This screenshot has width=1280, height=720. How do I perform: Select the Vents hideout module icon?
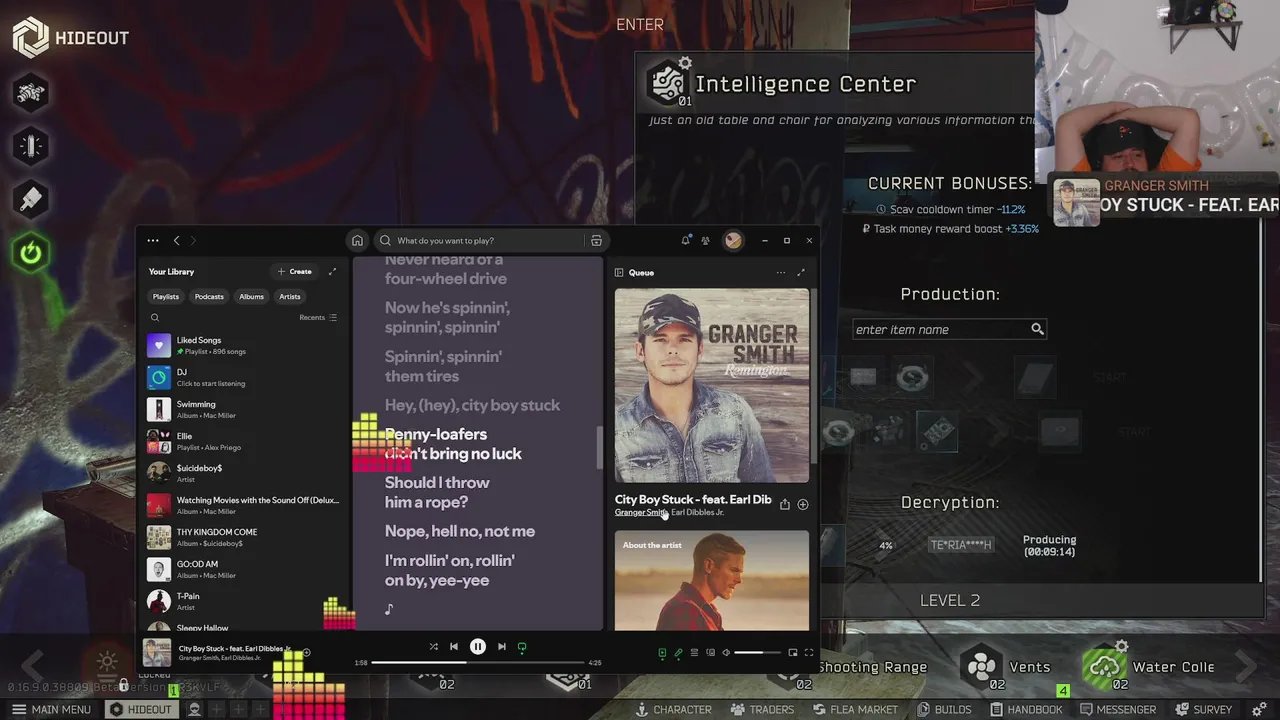click(x=982, y=667)
